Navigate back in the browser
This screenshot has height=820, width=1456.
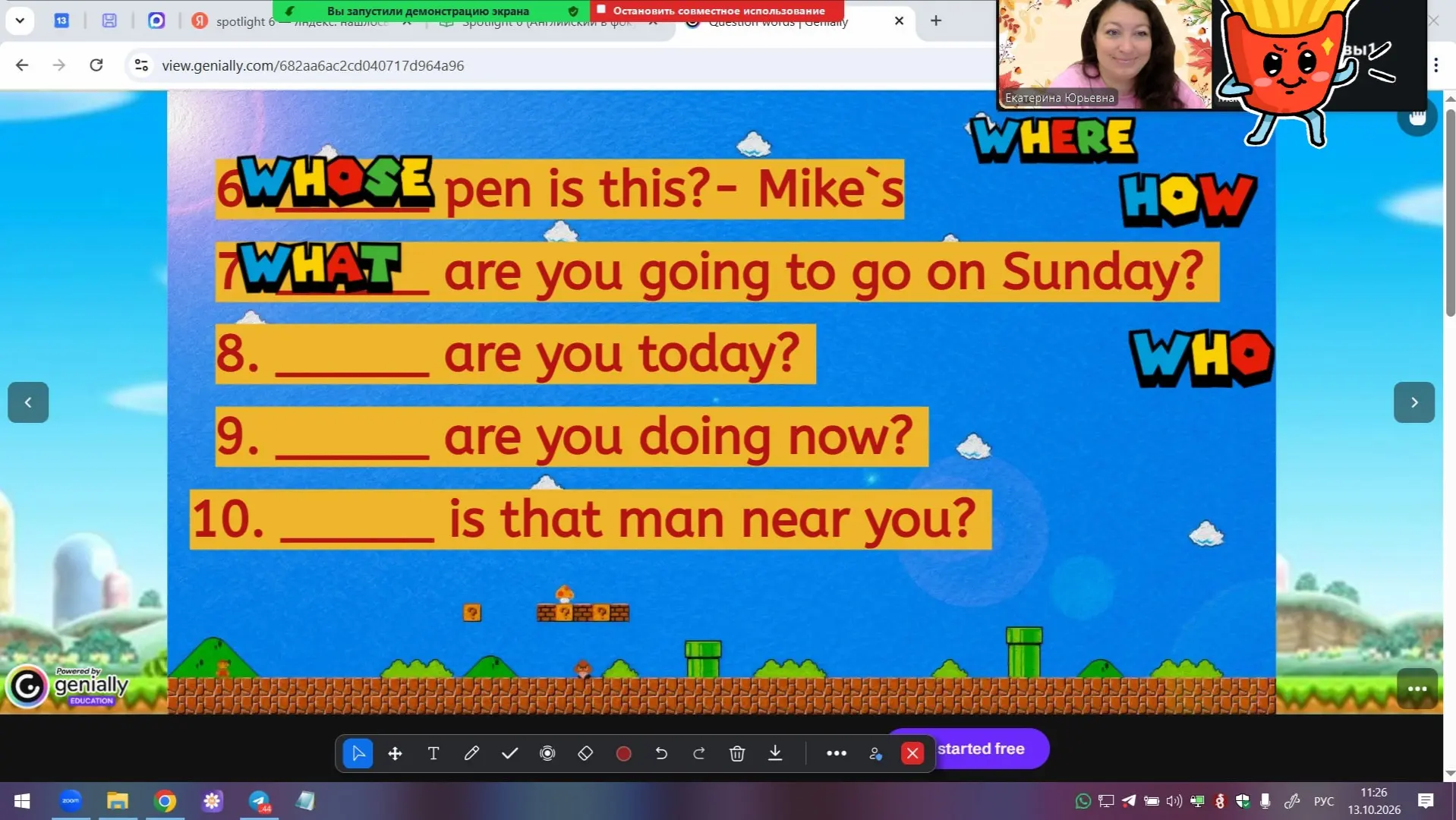click(22, 65)
